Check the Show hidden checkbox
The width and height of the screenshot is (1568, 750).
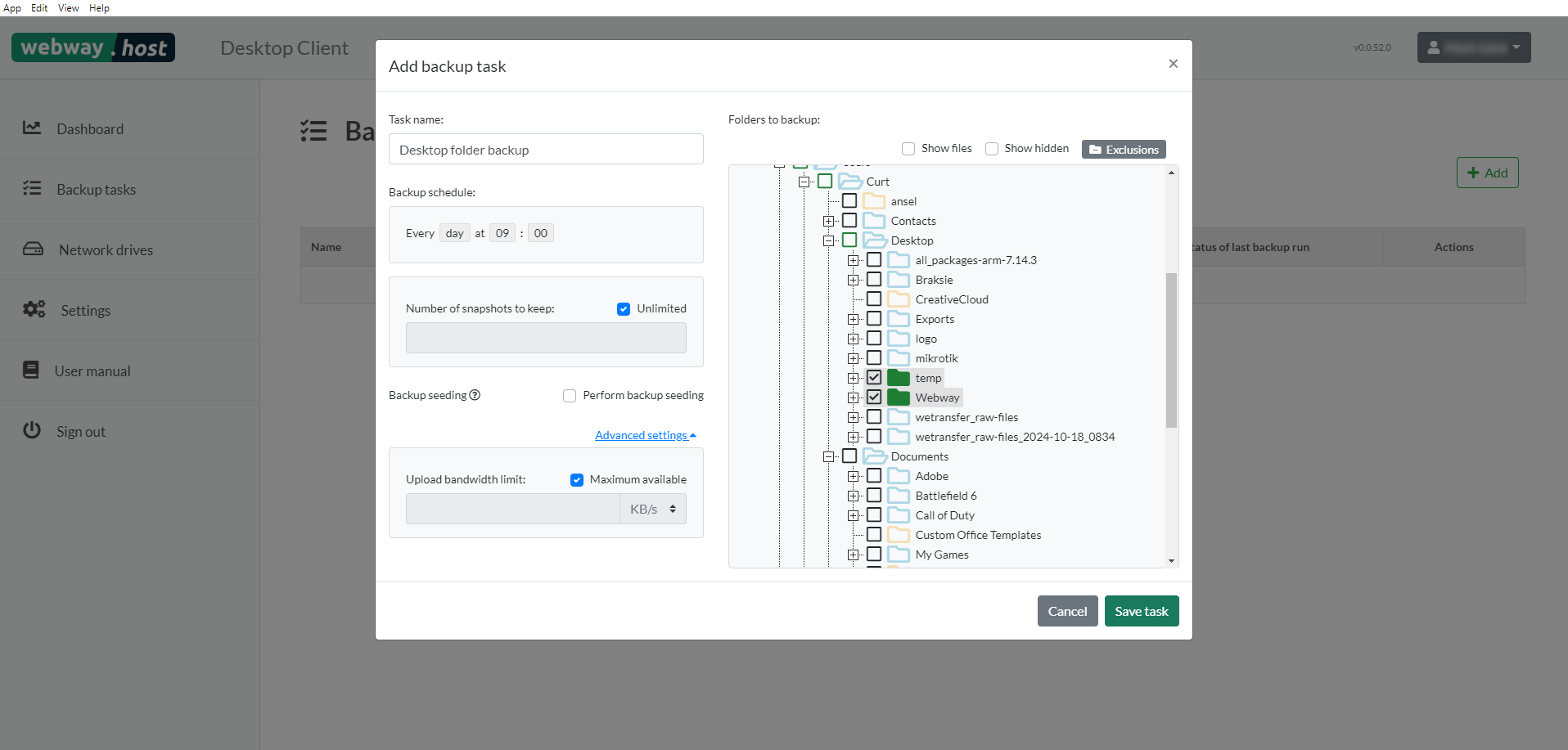991,148
